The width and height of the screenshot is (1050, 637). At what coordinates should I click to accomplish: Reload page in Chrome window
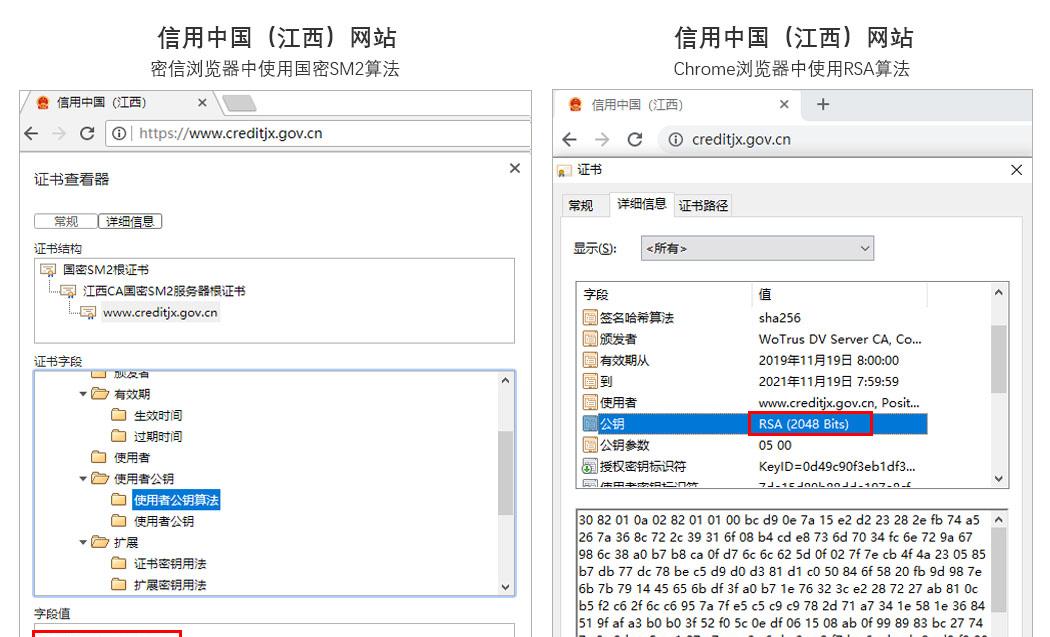click(x=635, y=139)
